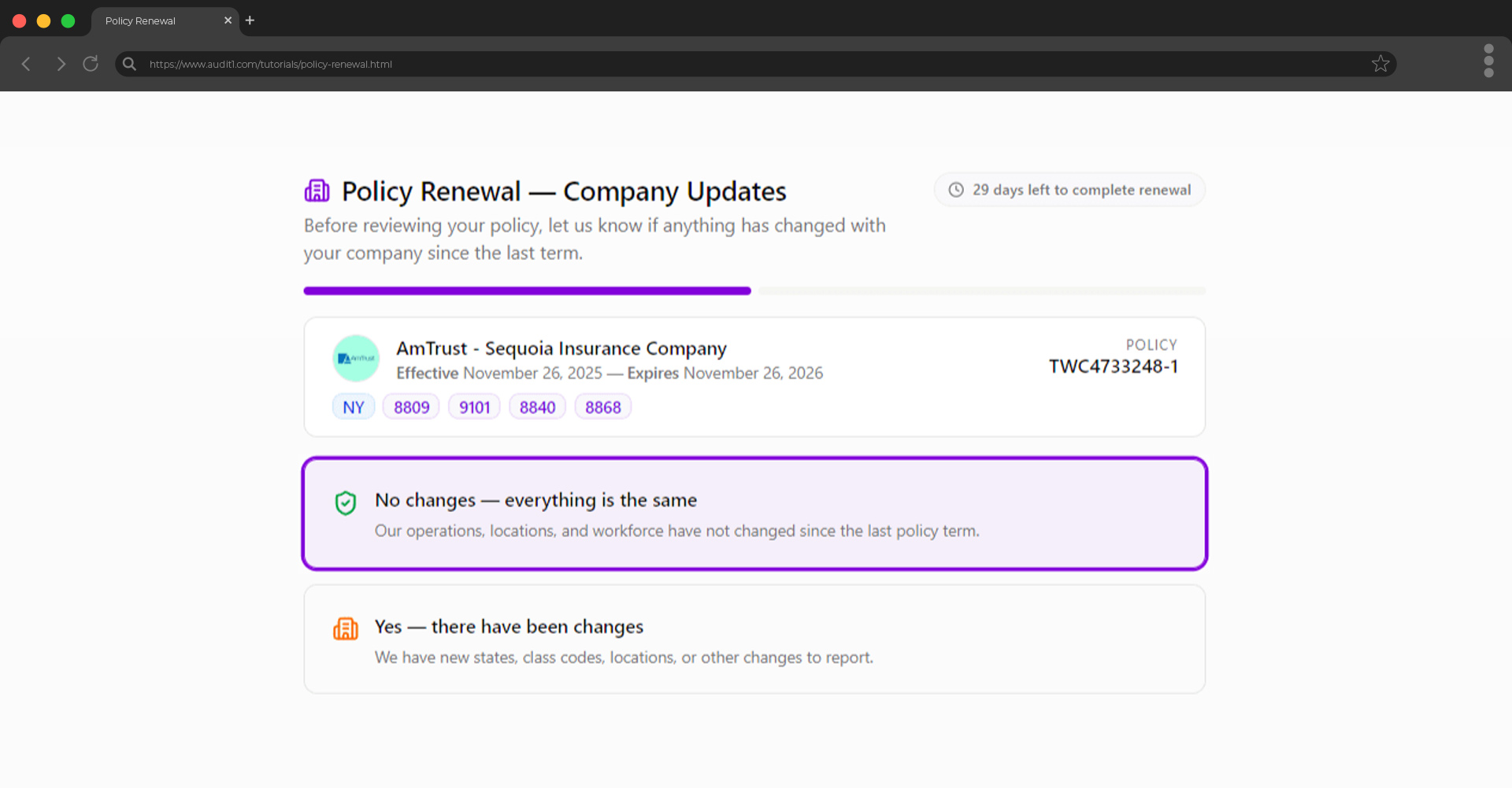Click class code chip 8840
The width and height of the screenshot is (1512, 788).
coord(537,406)
